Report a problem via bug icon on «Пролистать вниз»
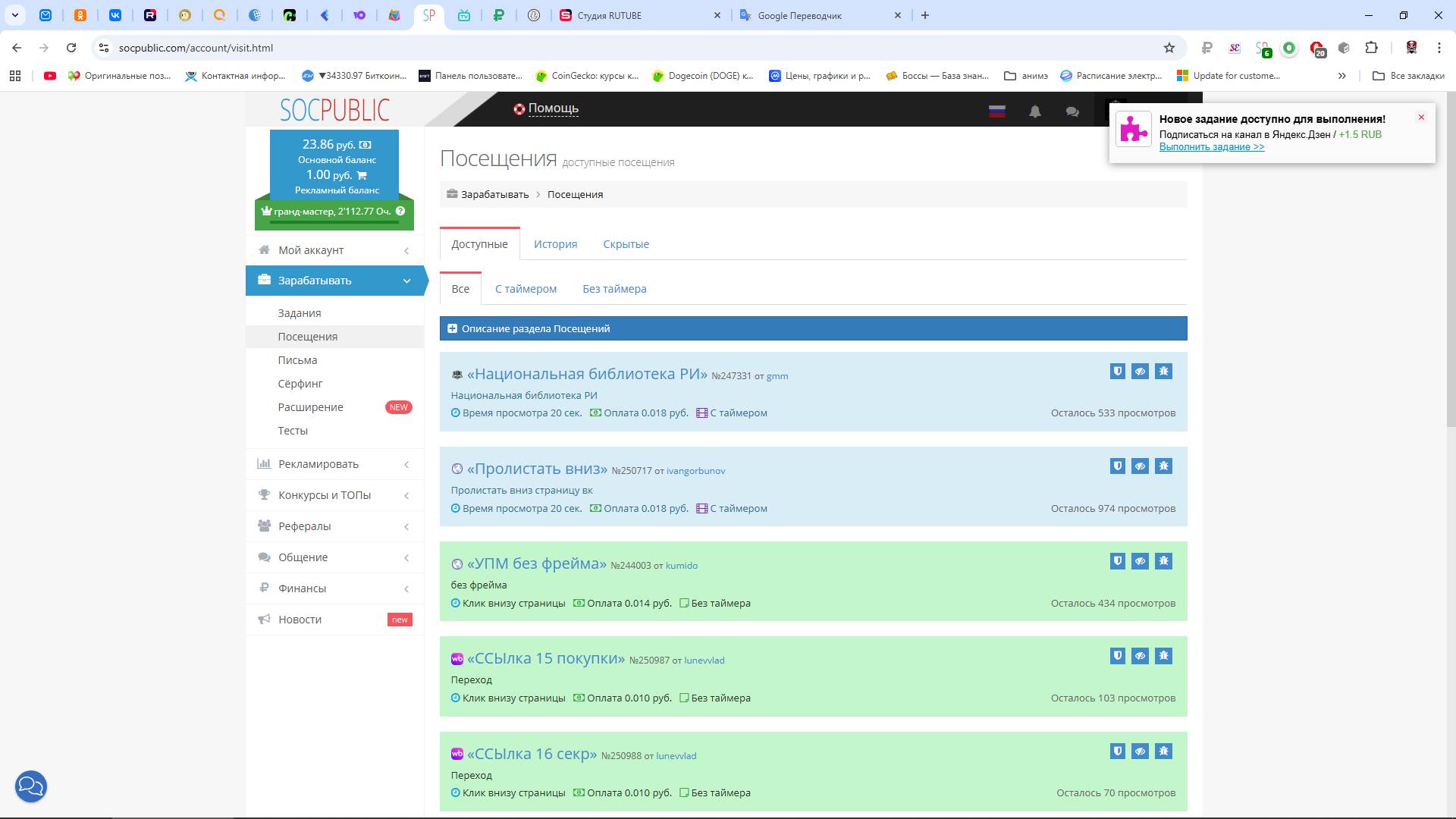 click(1164, 466)
